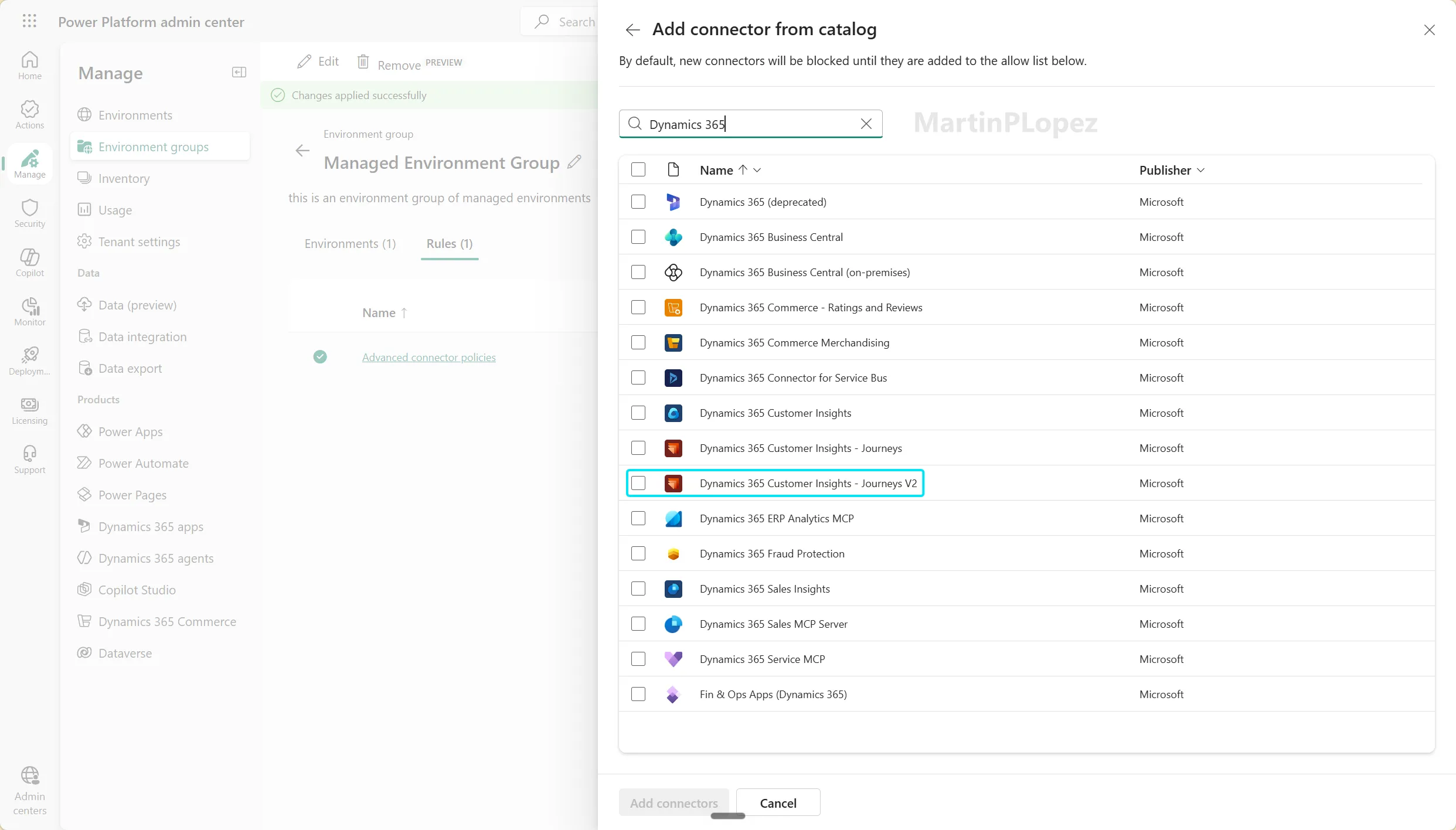This screenshot has width=1456, height=830.
Task: Click the Commerce Merchandising connector icon
Action: (x=673, y=342)
